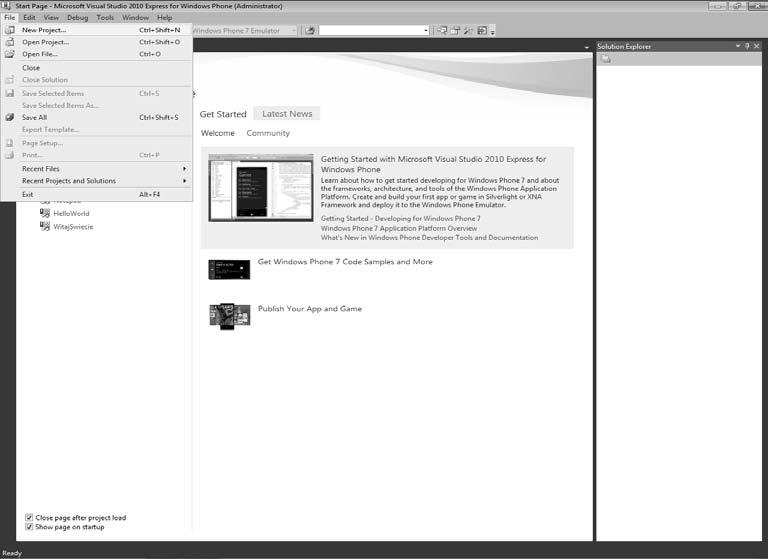Choose Open Project... from File menu
This screenshot has width=768, height=559.
pos(97,42)
